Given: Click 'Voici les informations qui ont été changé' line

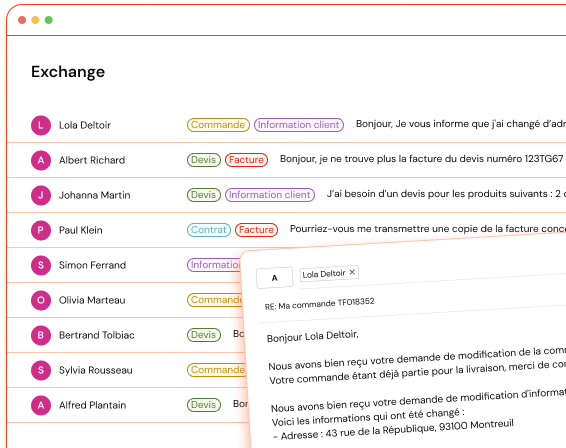Looking at the screenshot, I should tap(368, 417).
